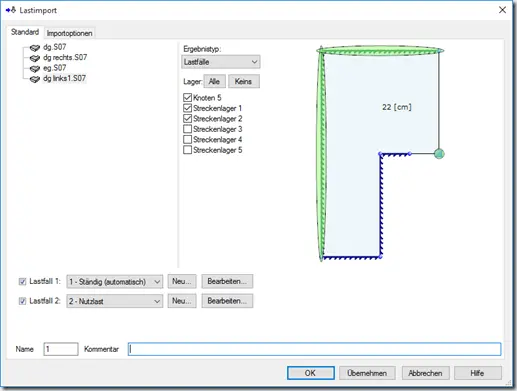The image size is (517, 391).
Task: Select dg.S07 in the tree
Action: [55, 47]
